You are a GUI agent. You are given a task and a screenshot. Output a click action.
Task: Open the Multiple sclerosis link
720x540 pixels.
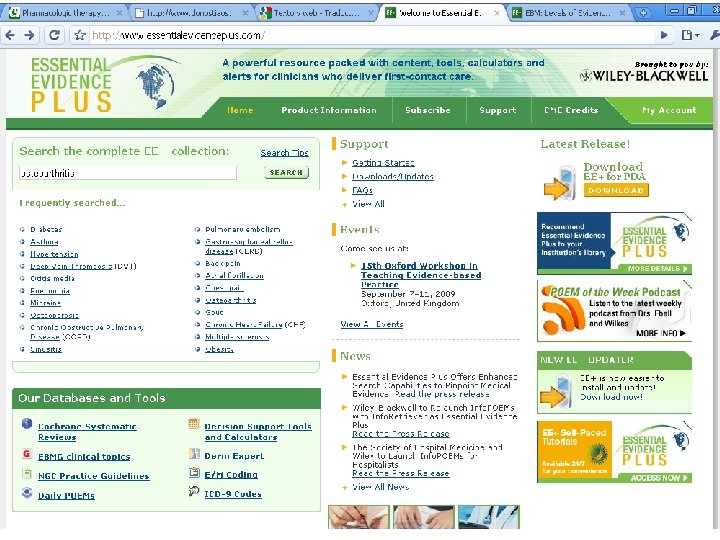tap(237, 337)
